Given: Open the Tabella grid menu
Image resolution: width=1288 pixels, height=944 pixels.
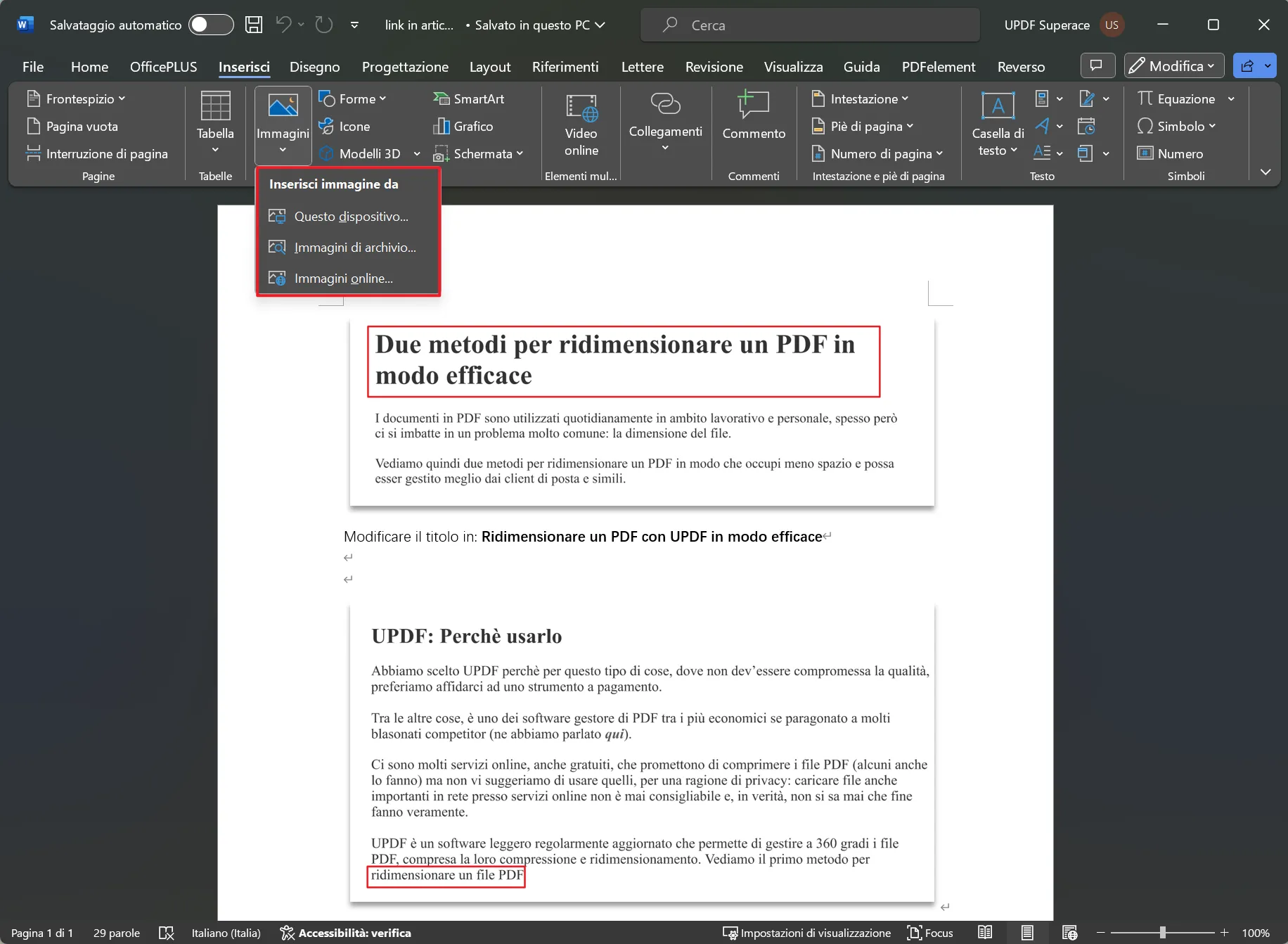Looking at the screenshot, I should click(215, 123).
